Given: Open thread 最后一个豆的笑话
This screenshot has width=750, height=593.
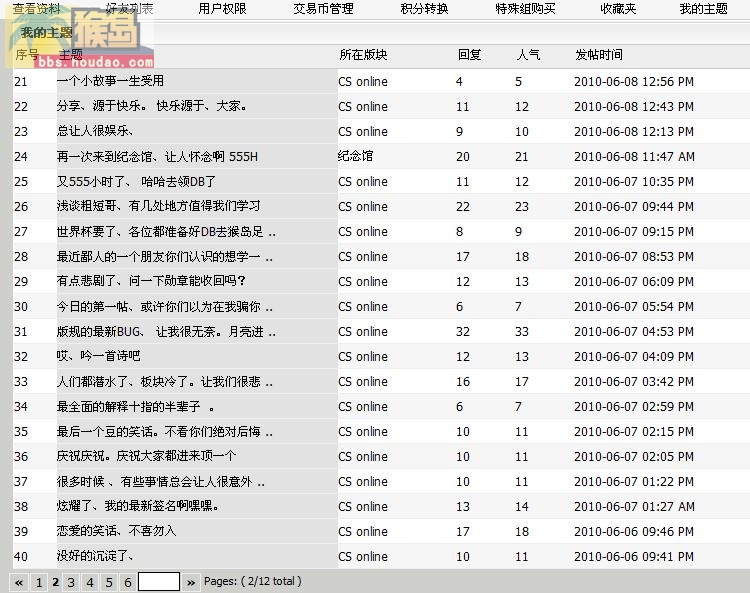Looking at the screenshot, I should (165, 431).
